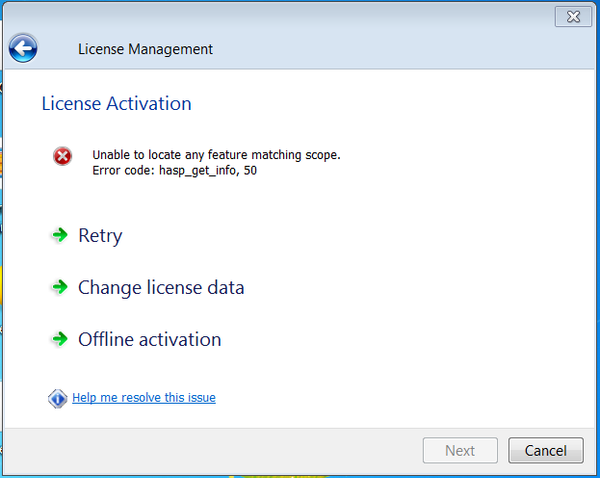600x478 pixels.
Task: Click the red error icon
Action: click(x=62, y=156)
